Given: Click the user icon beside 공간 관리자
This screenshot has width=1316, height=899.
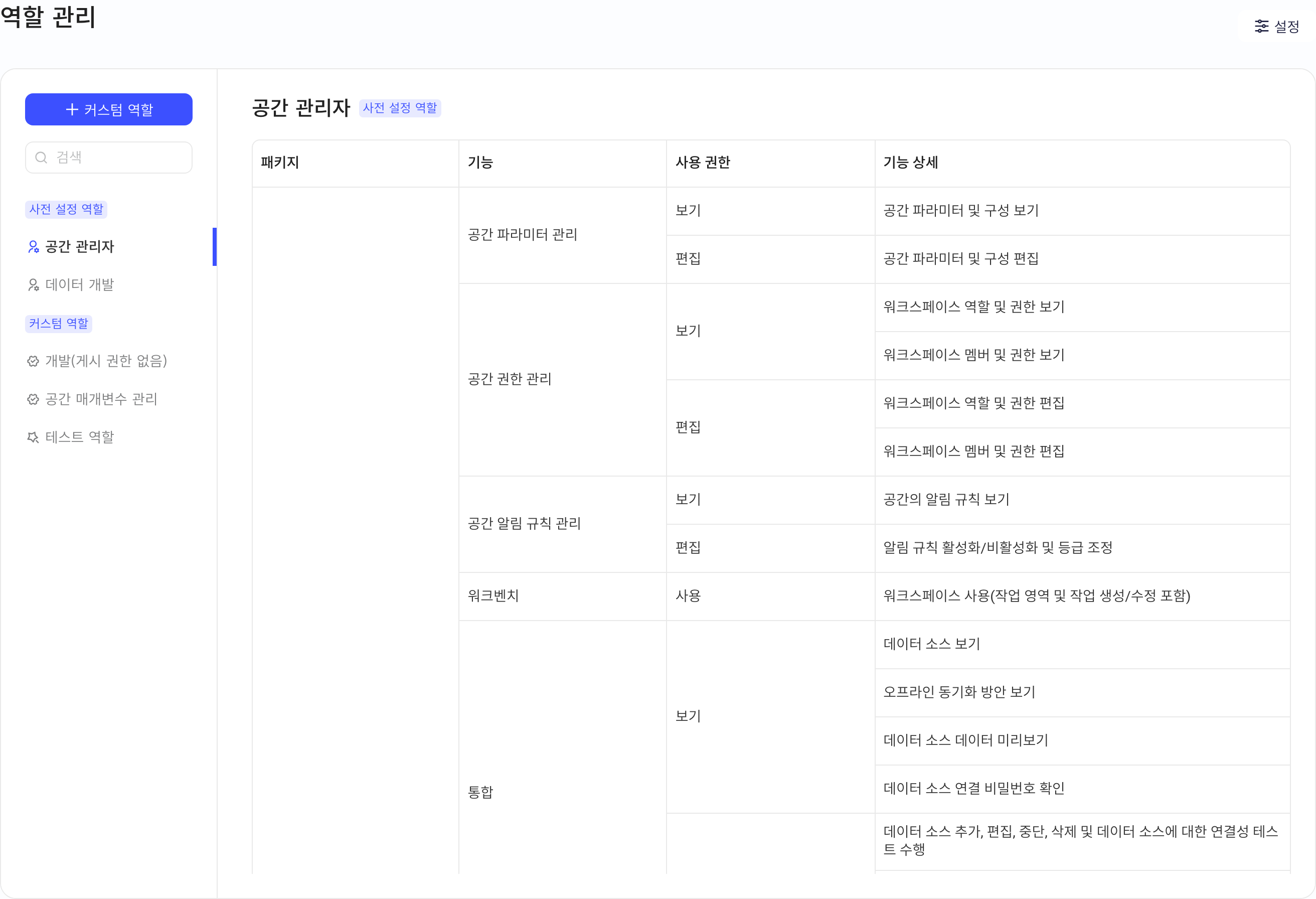Looking at the screenshot, I should tap(34, 247).
